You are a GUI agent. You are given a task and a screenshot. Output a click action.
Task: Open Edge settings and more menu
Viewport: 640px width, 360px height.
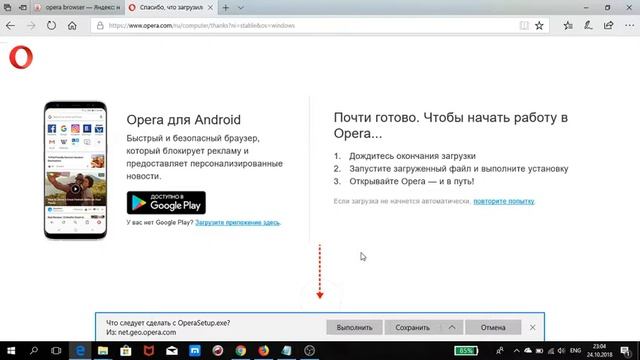tap(629, 26)
